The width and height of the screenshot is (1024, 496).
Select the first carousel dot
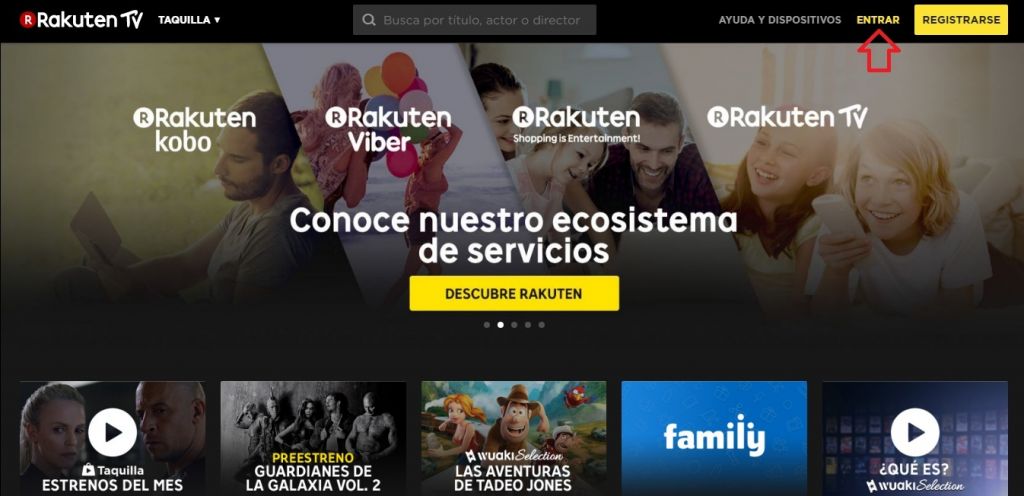coord(487,324)
